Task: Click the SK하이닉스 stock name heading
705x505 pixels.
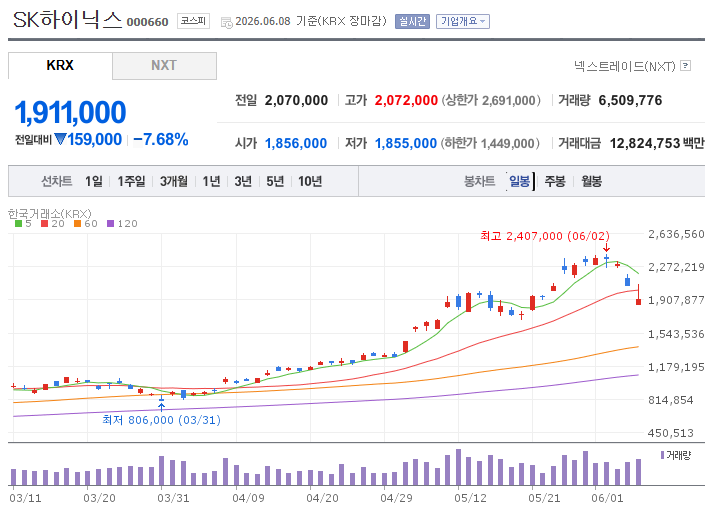Action: click(67, 20)
